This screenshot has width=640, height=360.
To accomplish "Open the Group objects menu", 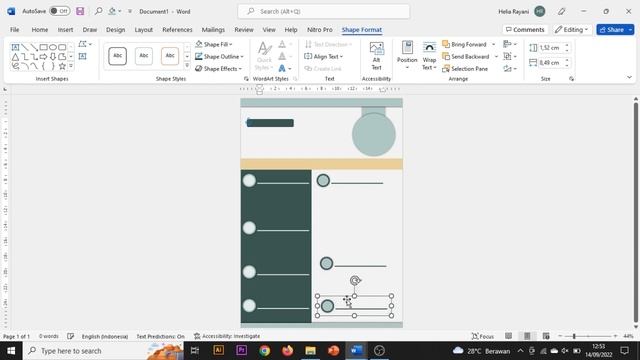I will tap(510, 56).
